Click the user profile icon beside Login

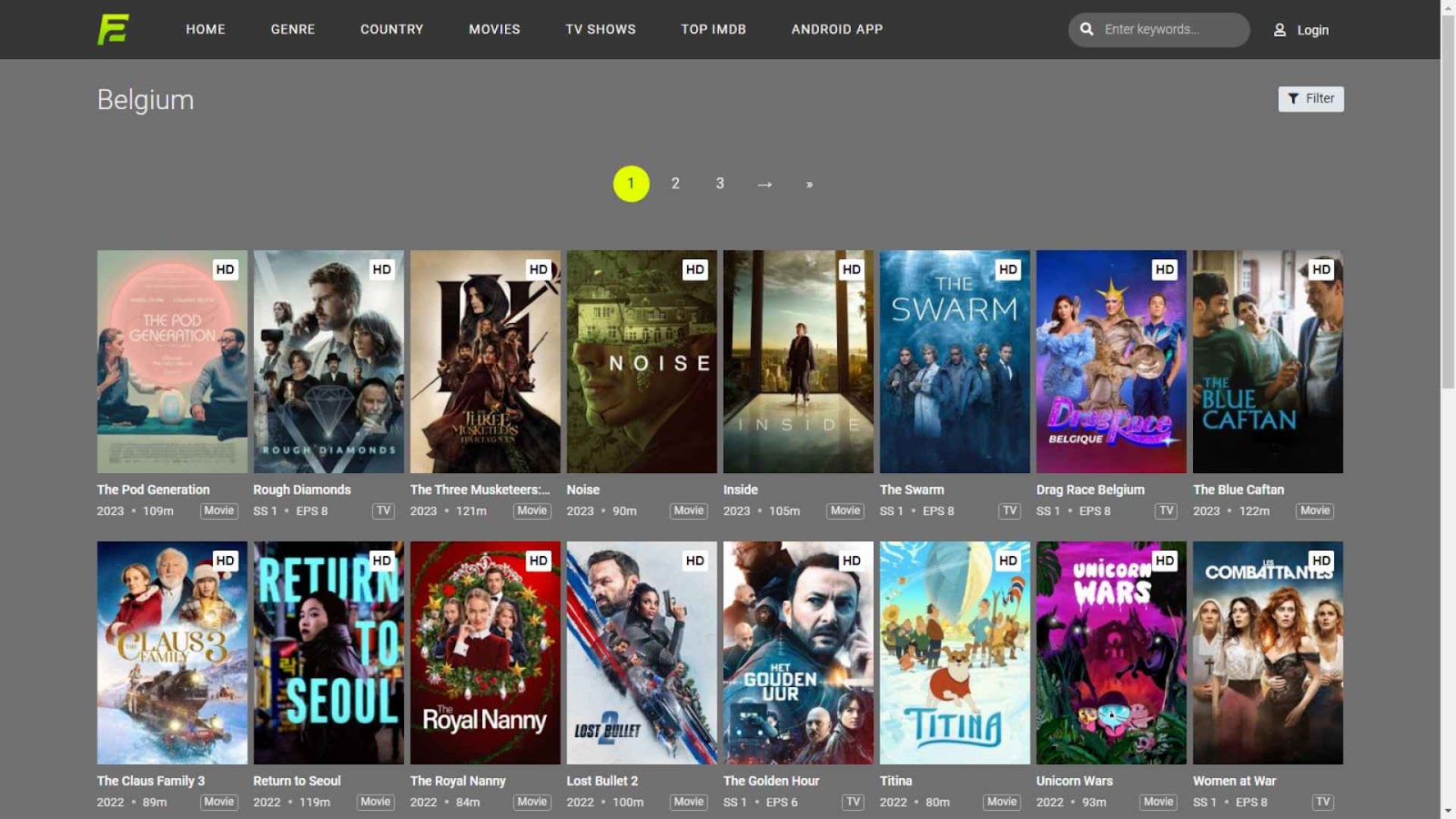[1279, 30]
